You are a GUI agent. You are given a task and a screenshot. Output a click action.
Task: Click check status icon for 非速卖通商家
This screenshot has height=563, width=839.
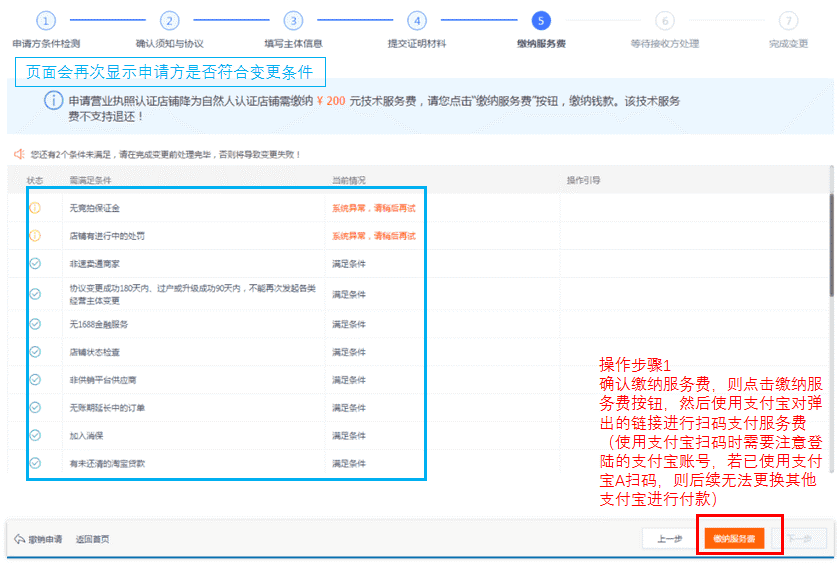point(35,264)
